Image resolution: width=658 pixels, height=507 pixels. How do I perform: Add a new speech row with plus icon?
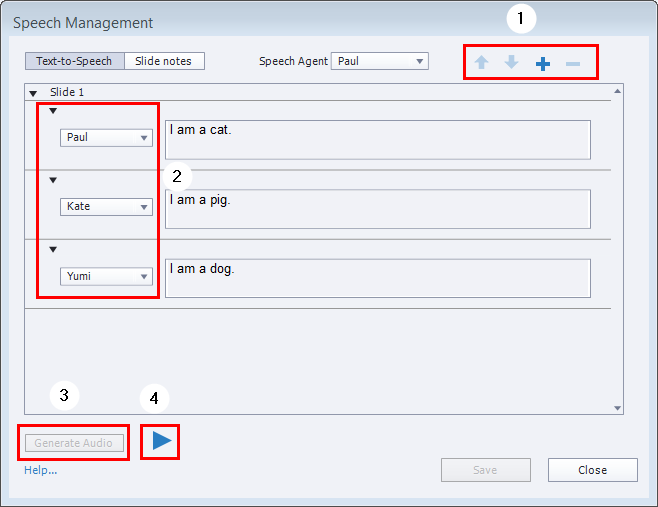543,64
